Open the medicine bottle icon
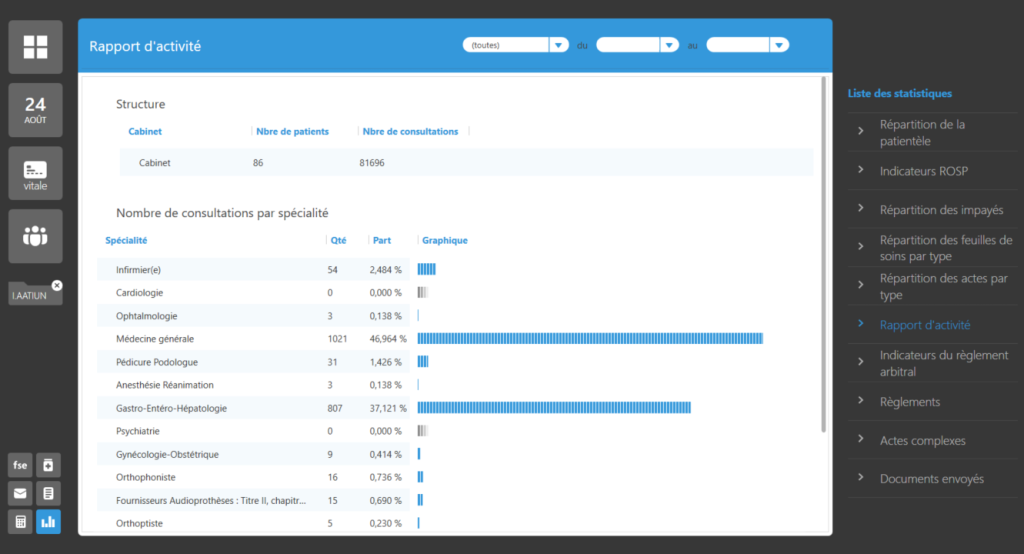This screenshot has height=554, width=1024. pos(48,465)
